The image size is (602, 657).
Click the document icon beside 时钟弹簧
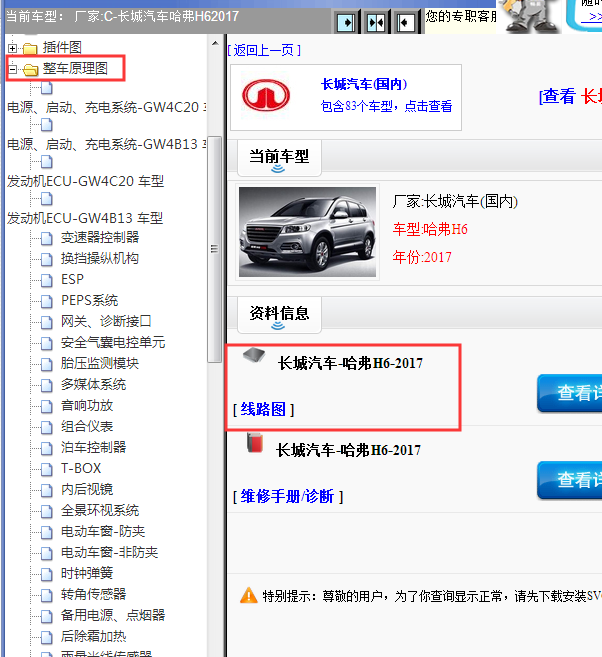coord(47,574)
